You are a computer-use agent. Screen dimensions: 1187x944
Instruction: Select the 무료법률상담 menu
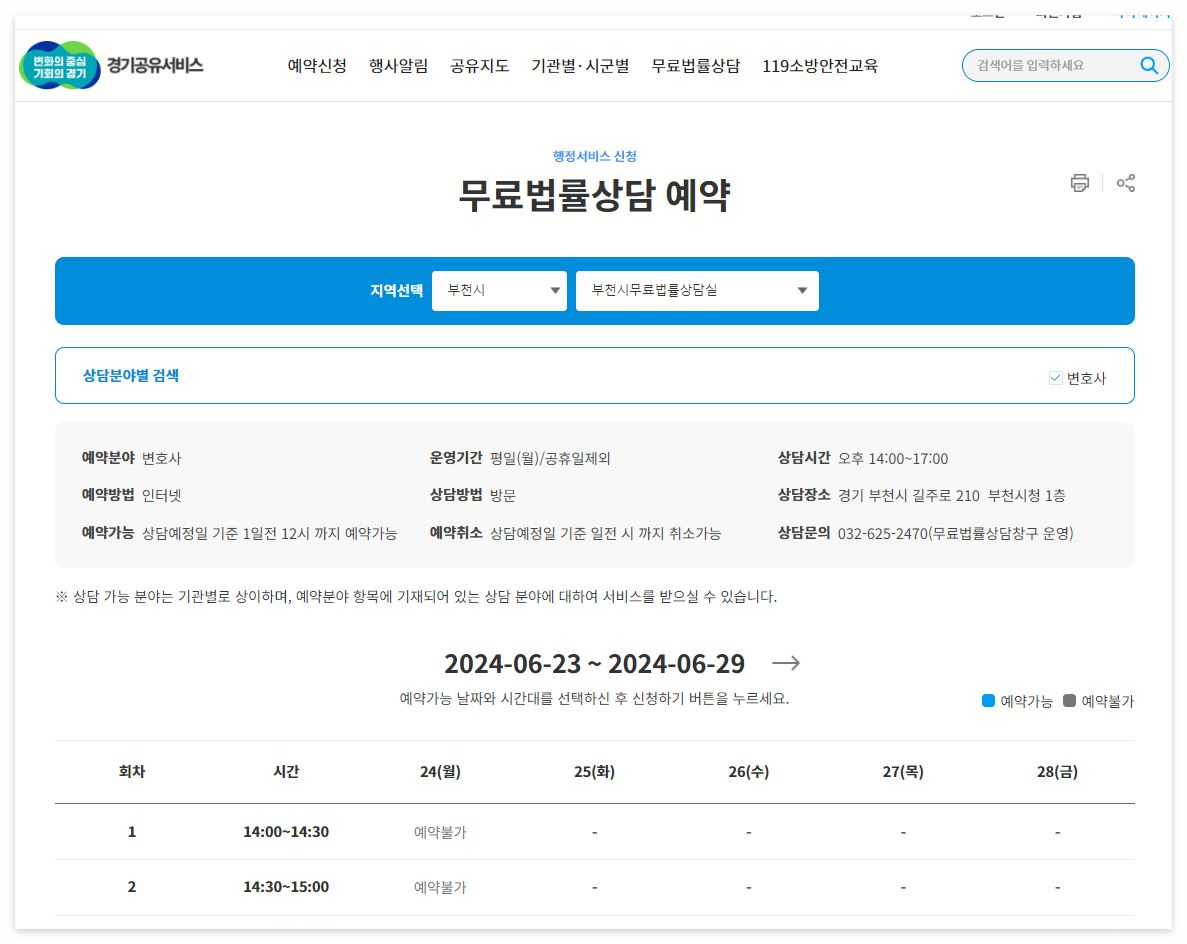[696, 64]
